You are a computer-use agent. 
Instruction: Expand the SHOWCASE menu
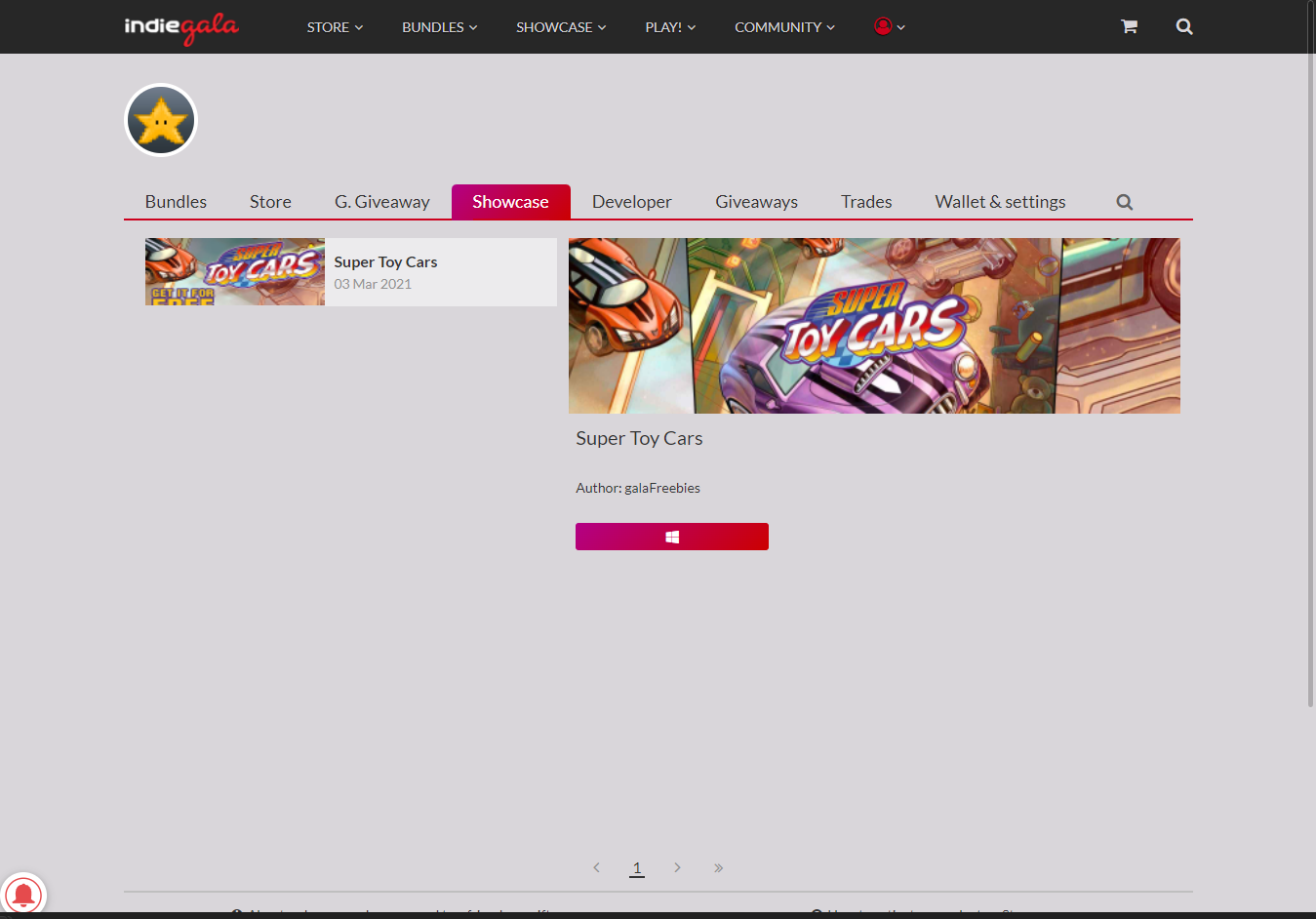pos(561,27)
